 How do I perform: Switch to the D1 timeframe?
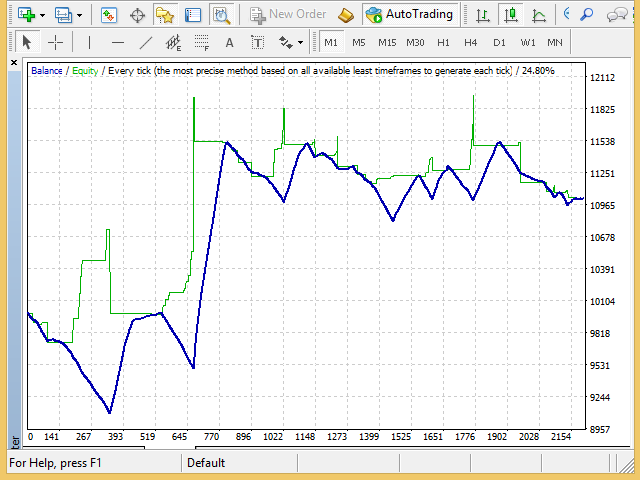pos(499,42)
